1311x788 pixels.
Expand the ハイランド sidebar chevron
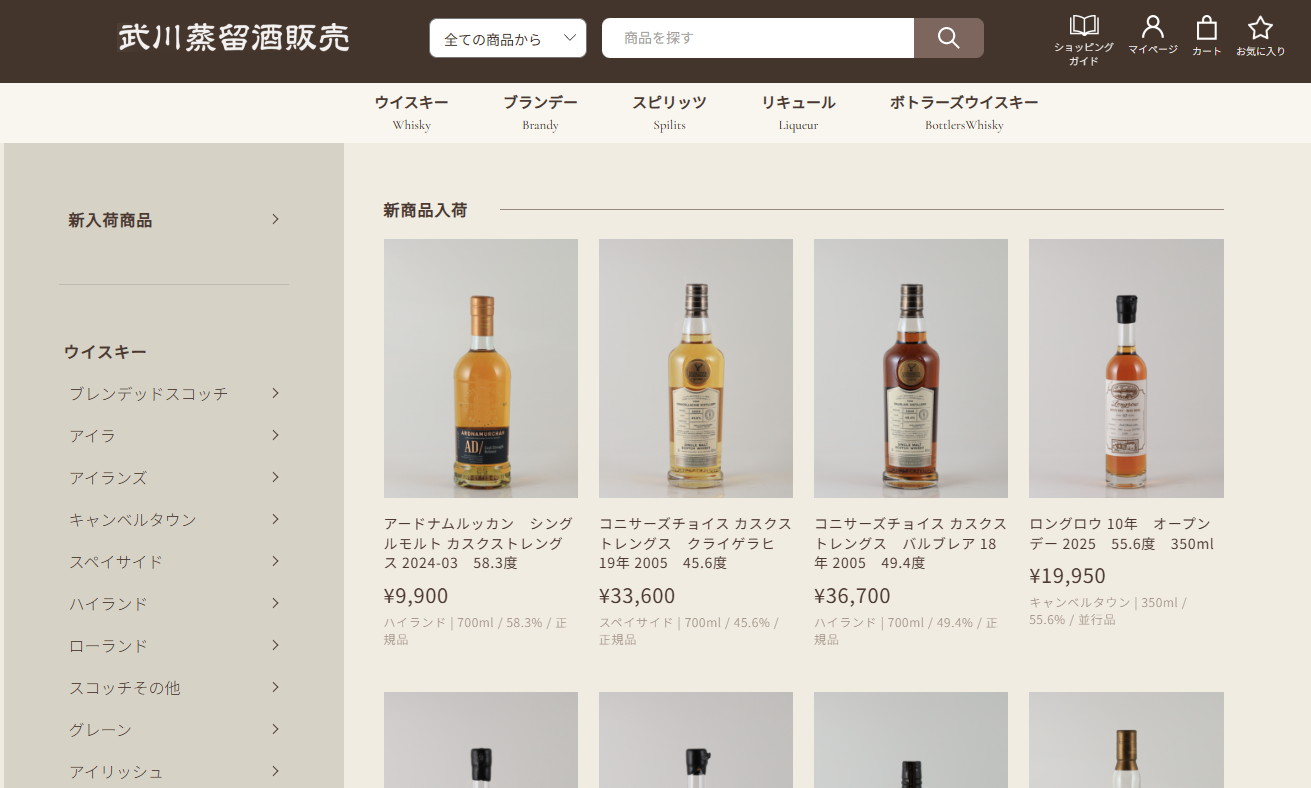[x=275, y=603]
